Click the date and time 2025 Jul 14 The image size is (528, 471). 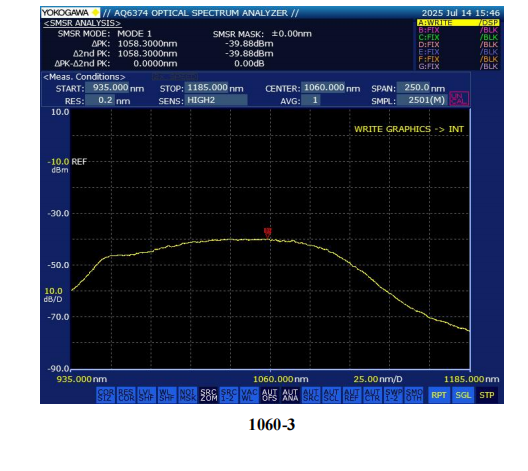pos(460,13)
